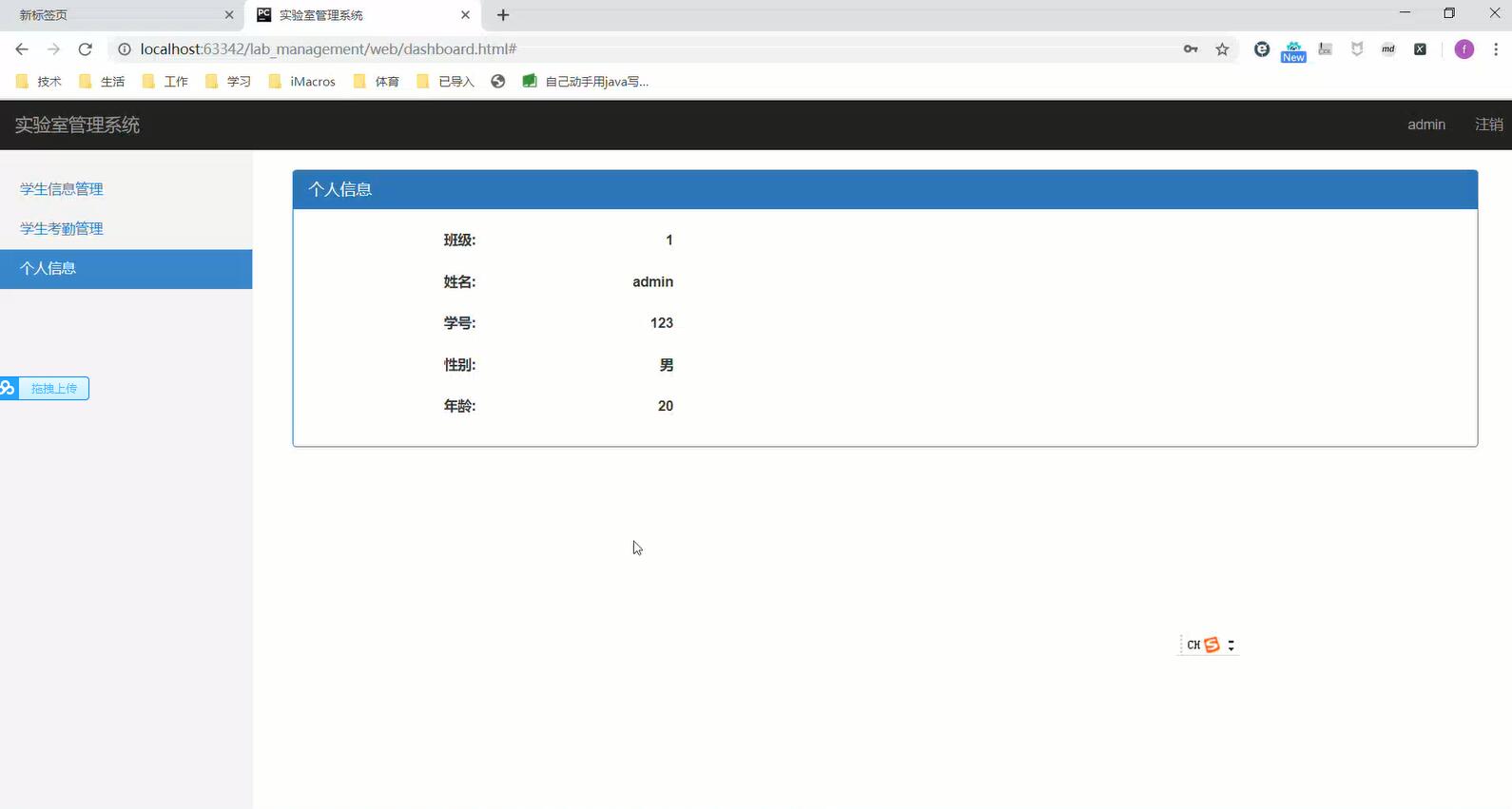Image resolution: width=1512 pixels, height=809 pixels.
Task: View site information icon in address bar
Action: coord(125,49)
